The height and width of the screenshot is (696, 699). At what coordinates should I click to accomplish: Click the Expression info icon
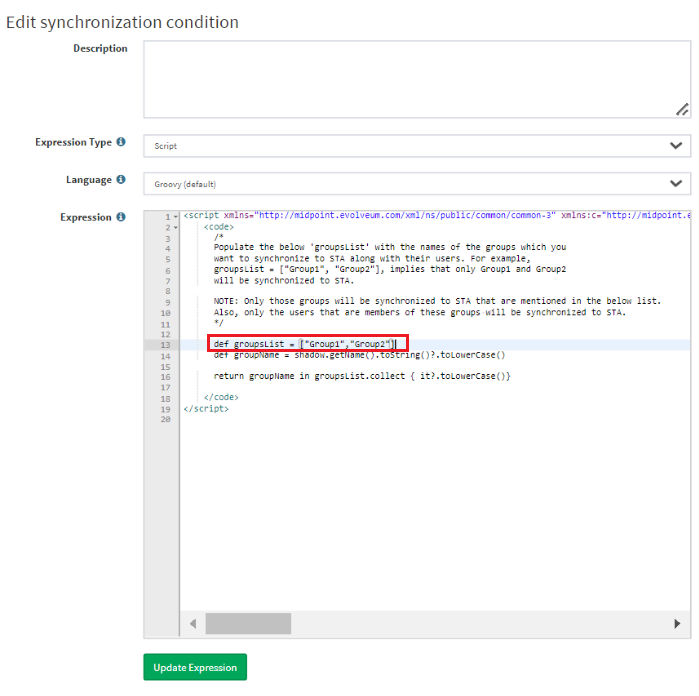[121, 217]
